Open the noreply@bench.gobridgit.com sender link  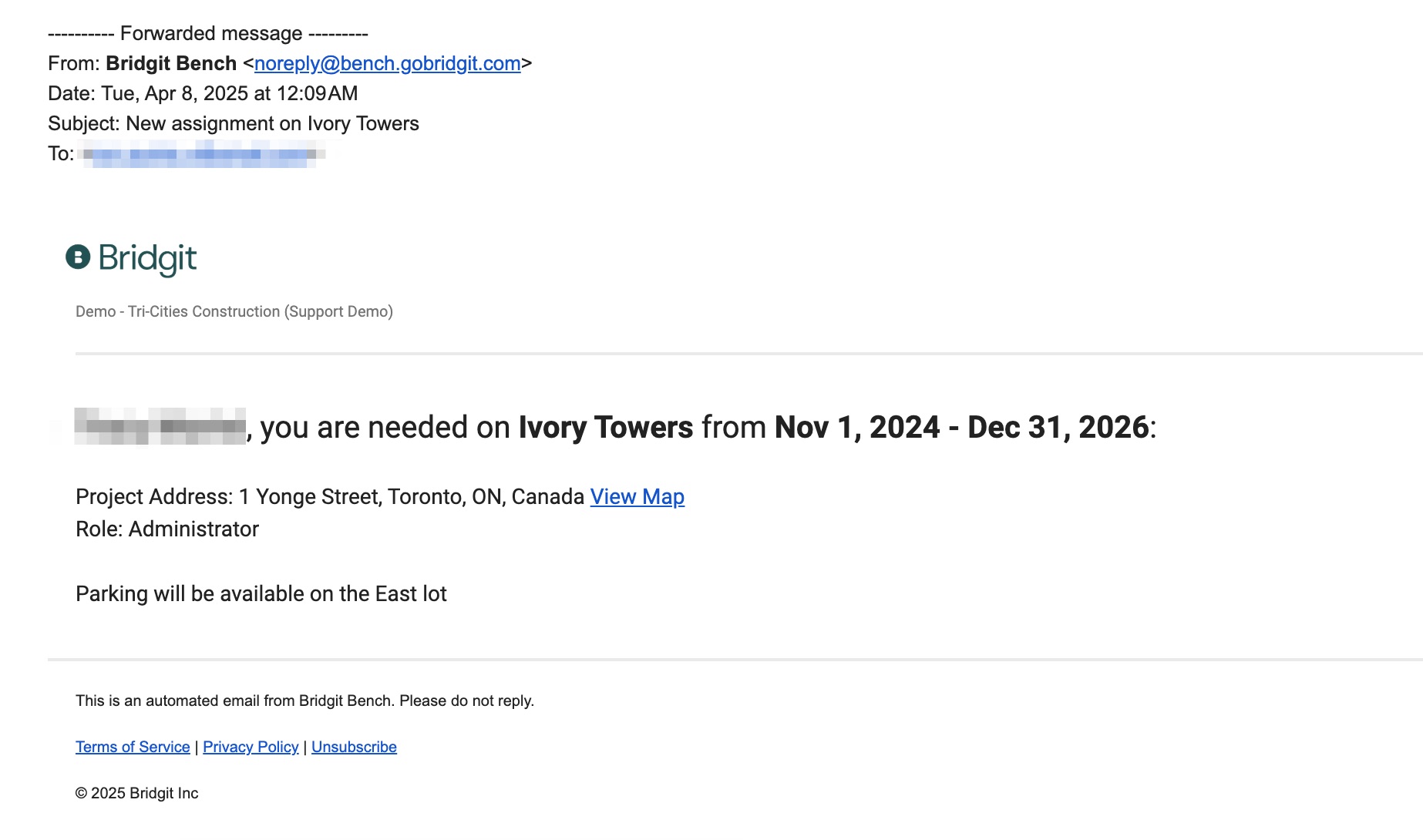coord(387,63)
